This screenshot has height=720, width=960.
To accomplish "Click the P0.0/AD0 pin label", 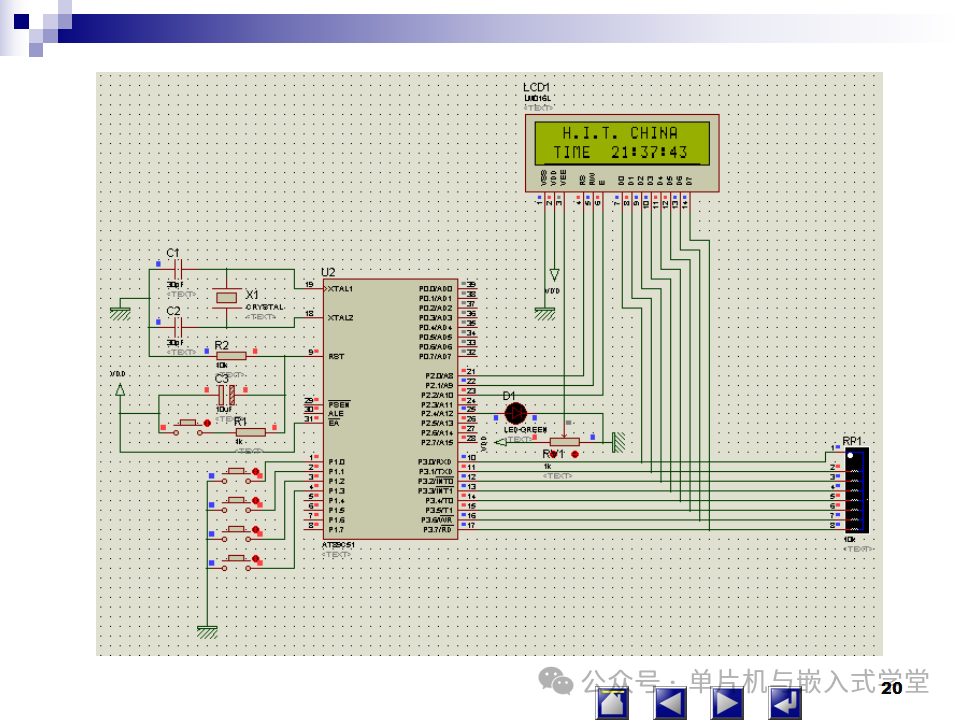I will [435, 288].
